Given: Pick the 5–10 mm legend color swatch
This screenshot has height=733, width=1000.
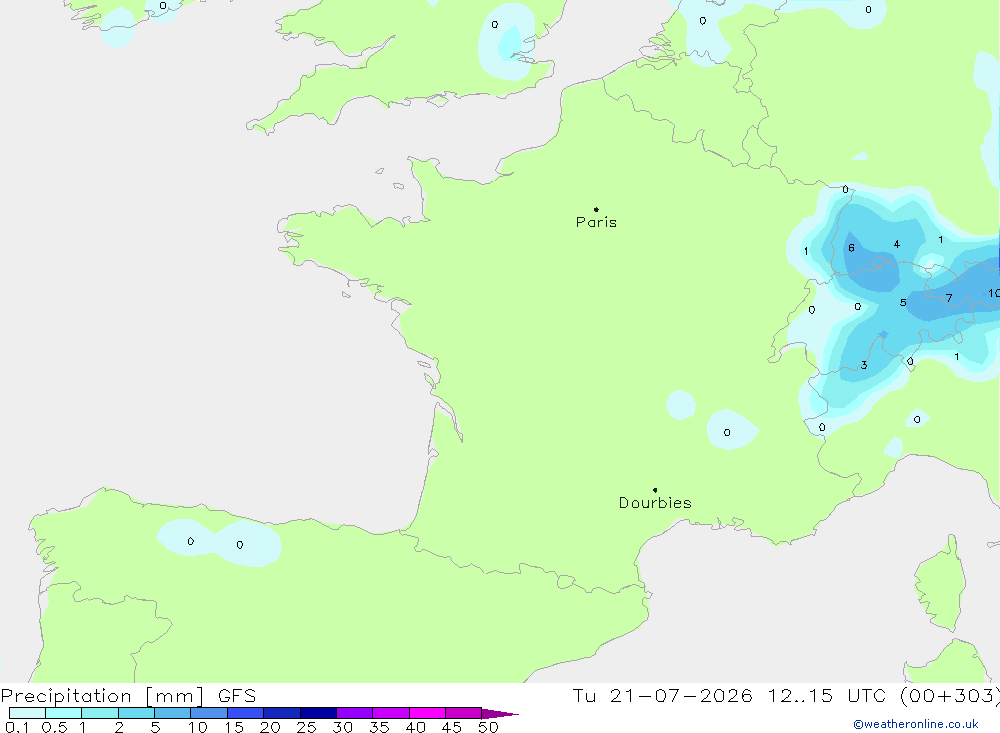Looking at the screenshot, I should (173, 713).
